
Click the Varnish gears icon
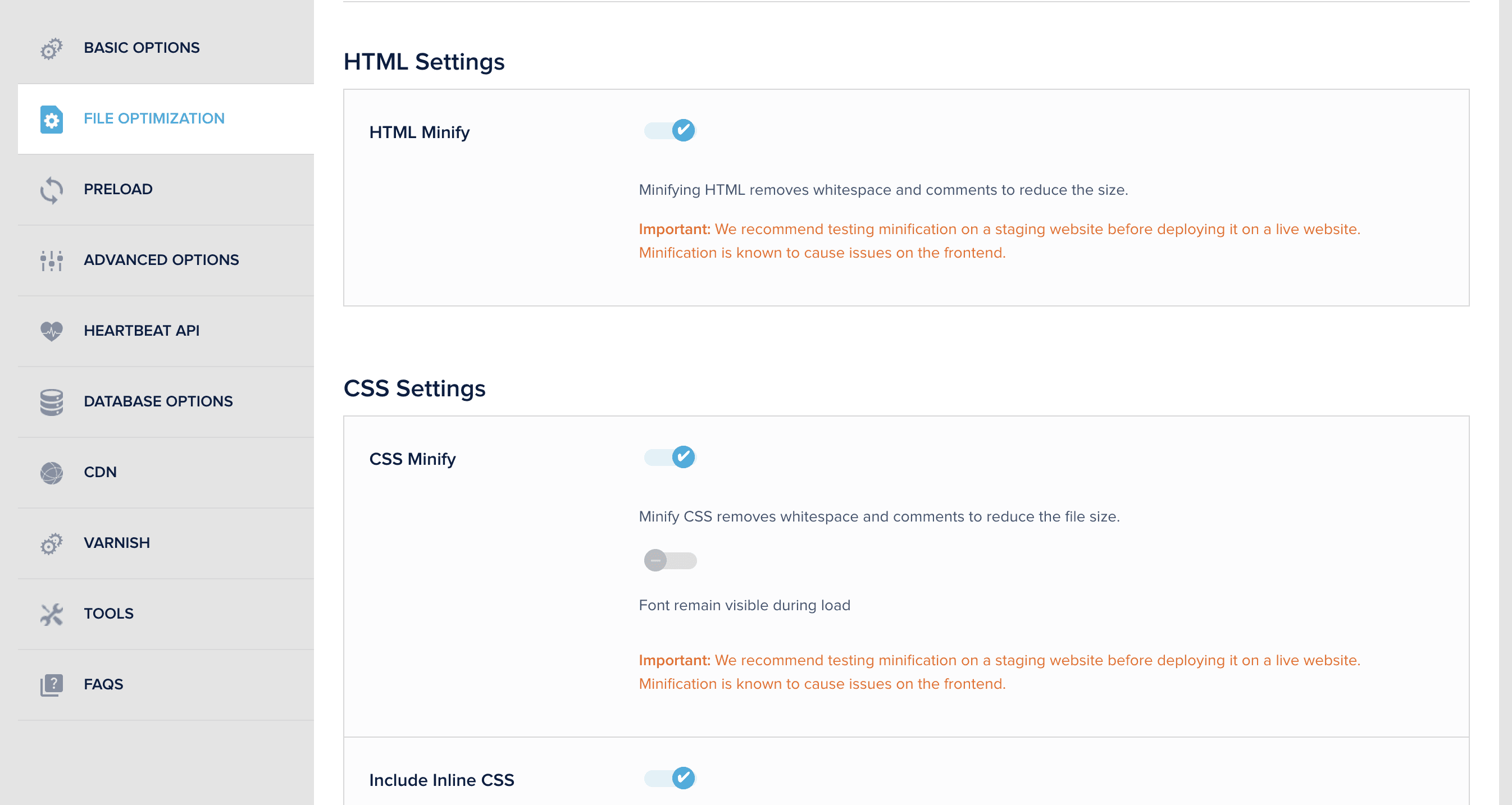pos(52,544)
